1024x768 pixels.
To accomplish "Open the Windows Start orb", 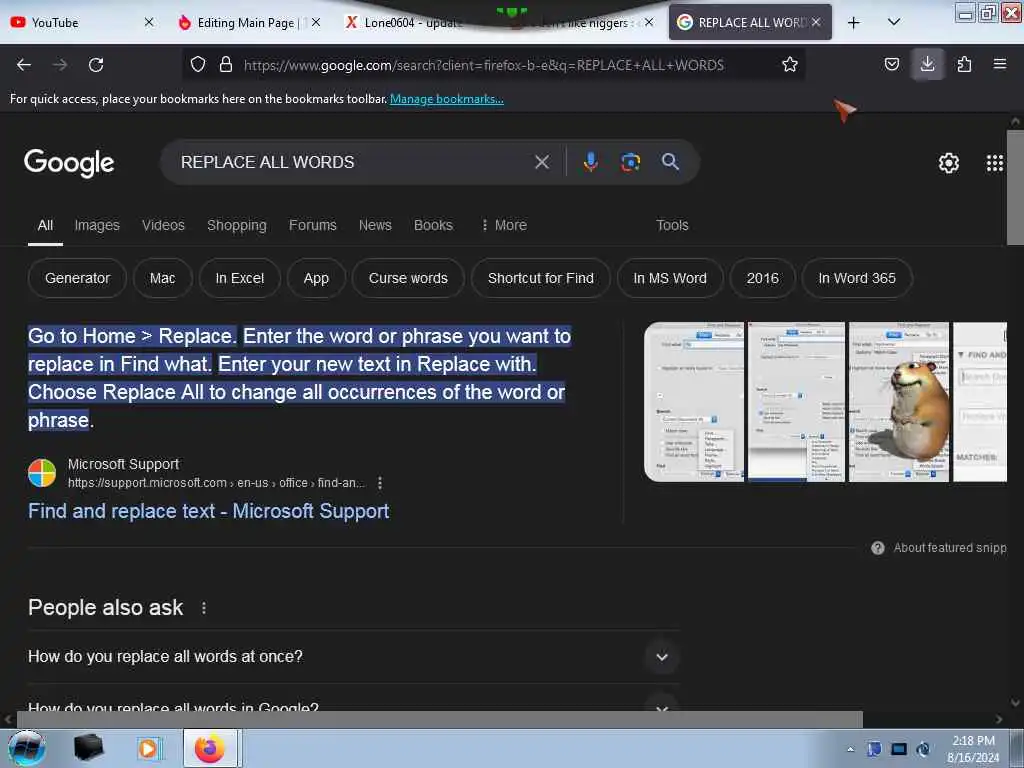I will tap(27, 748).
